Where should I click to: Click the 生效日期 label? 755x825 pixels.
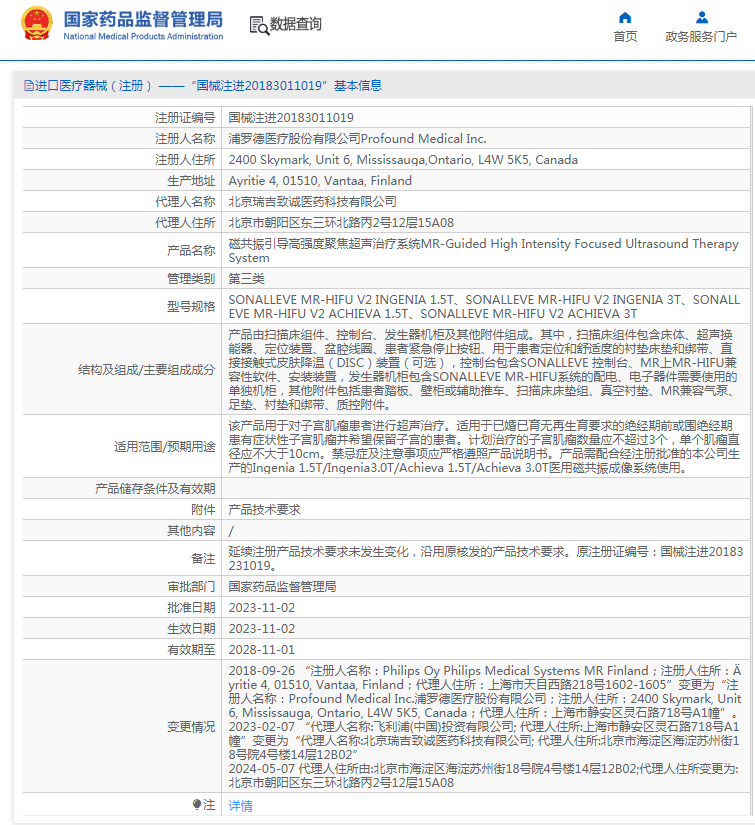pos(191,628)
